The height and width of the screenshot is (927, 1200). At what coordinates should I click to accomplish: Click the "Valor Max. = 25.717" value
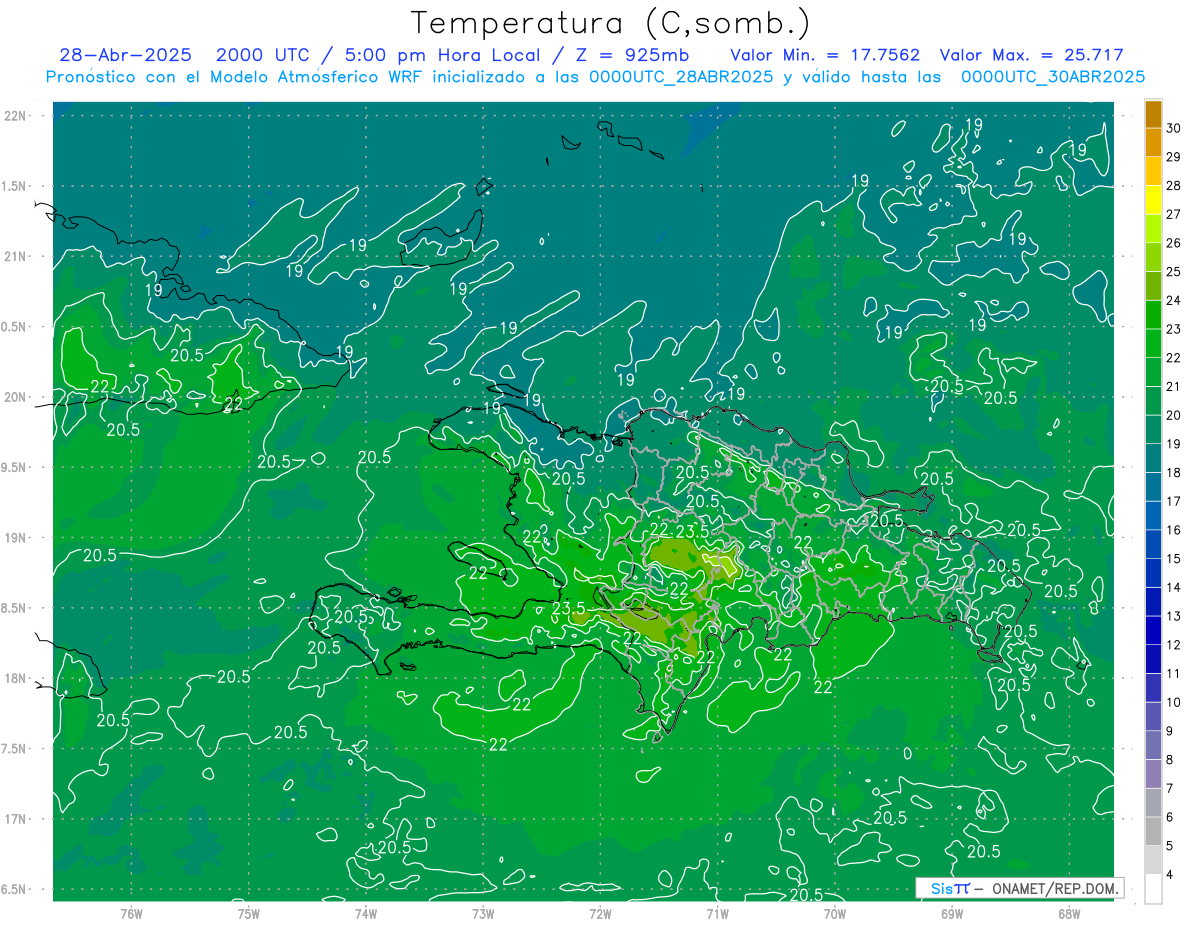coord(1032,56)
